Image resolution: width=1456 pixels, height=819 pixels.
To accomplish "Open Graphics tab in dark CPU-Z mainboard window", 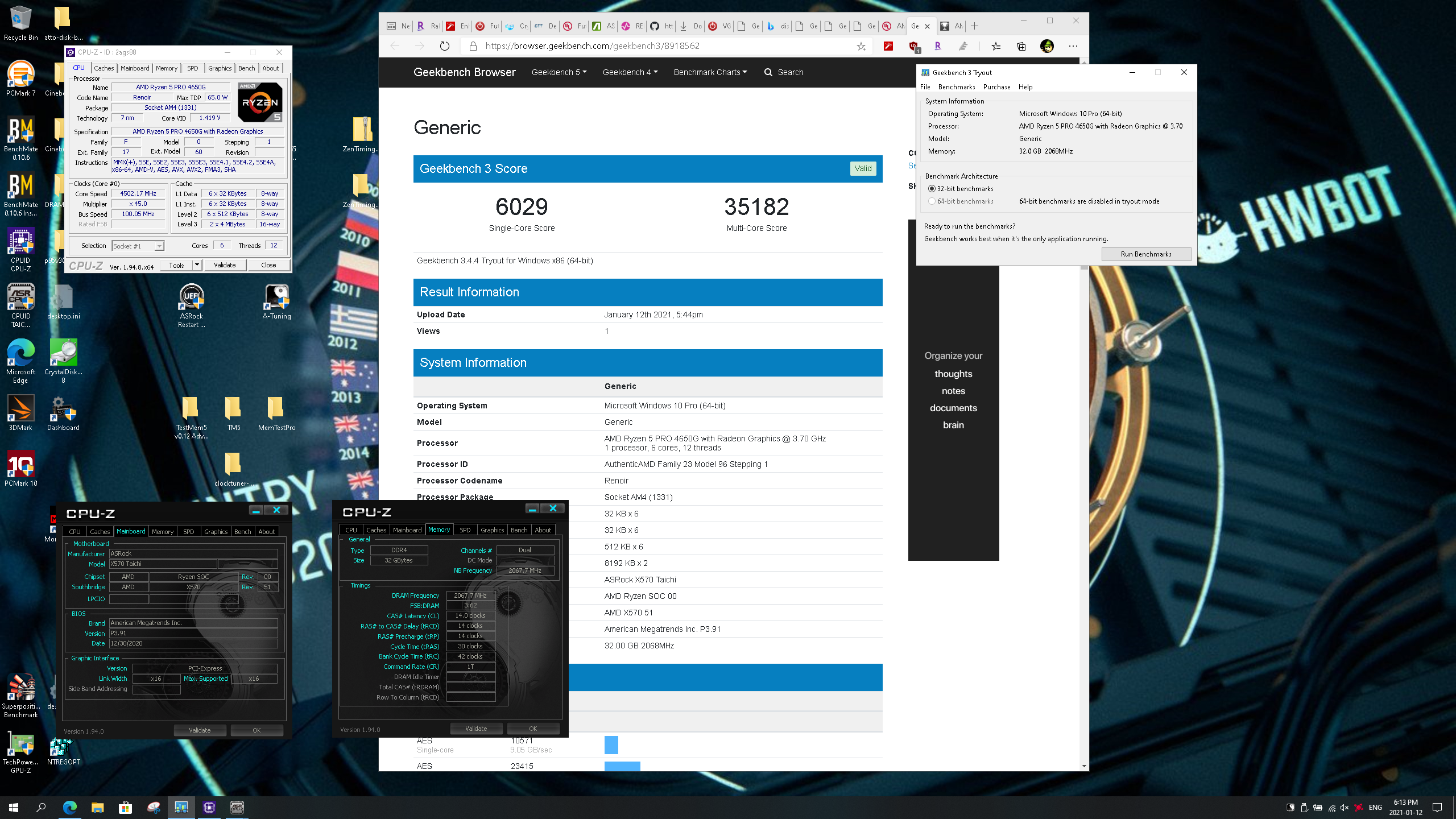I will [216, 531].
